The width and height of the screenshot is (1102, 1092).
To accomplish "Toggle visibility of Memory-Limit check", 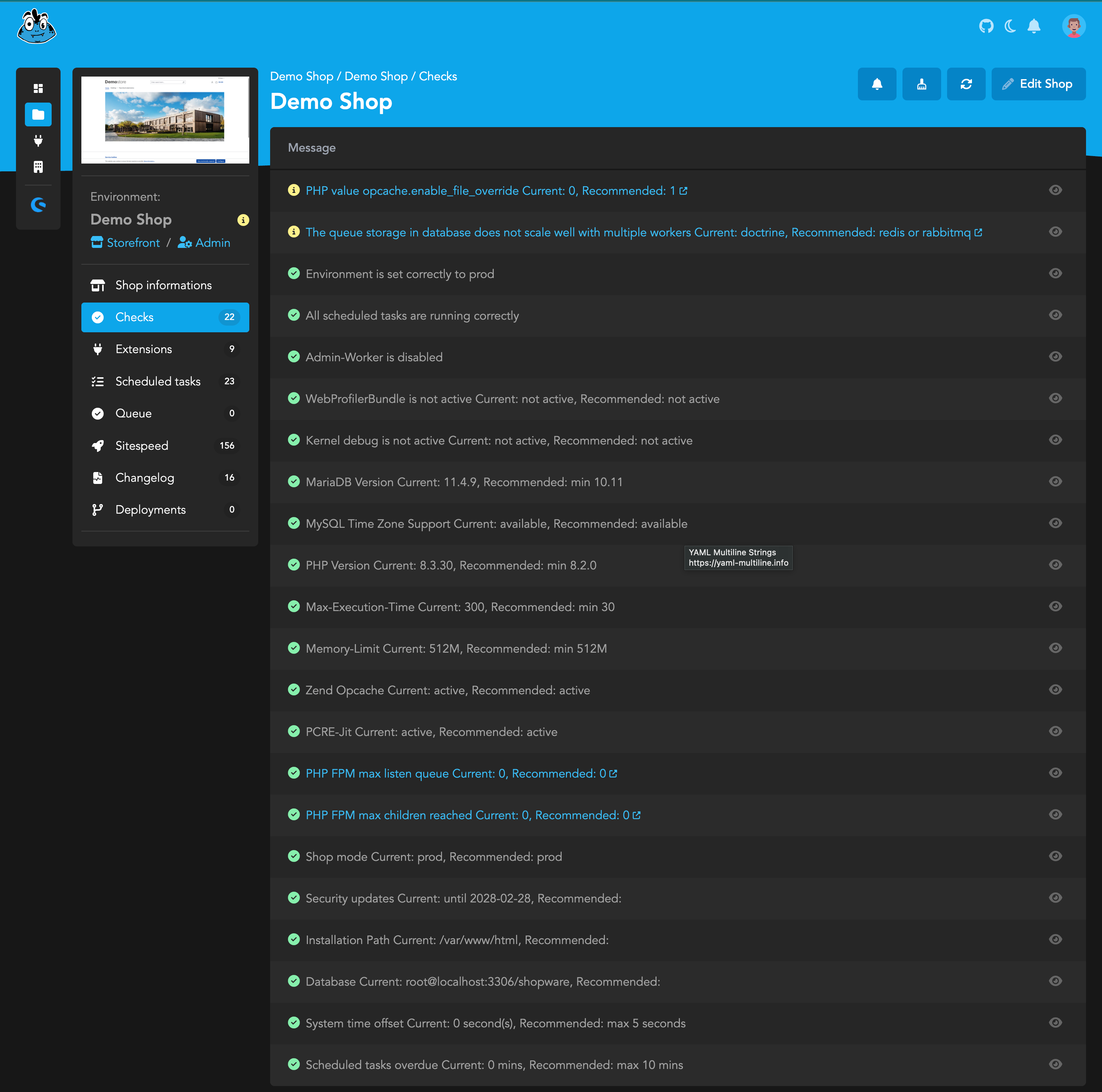I will tap(1055, 648).
